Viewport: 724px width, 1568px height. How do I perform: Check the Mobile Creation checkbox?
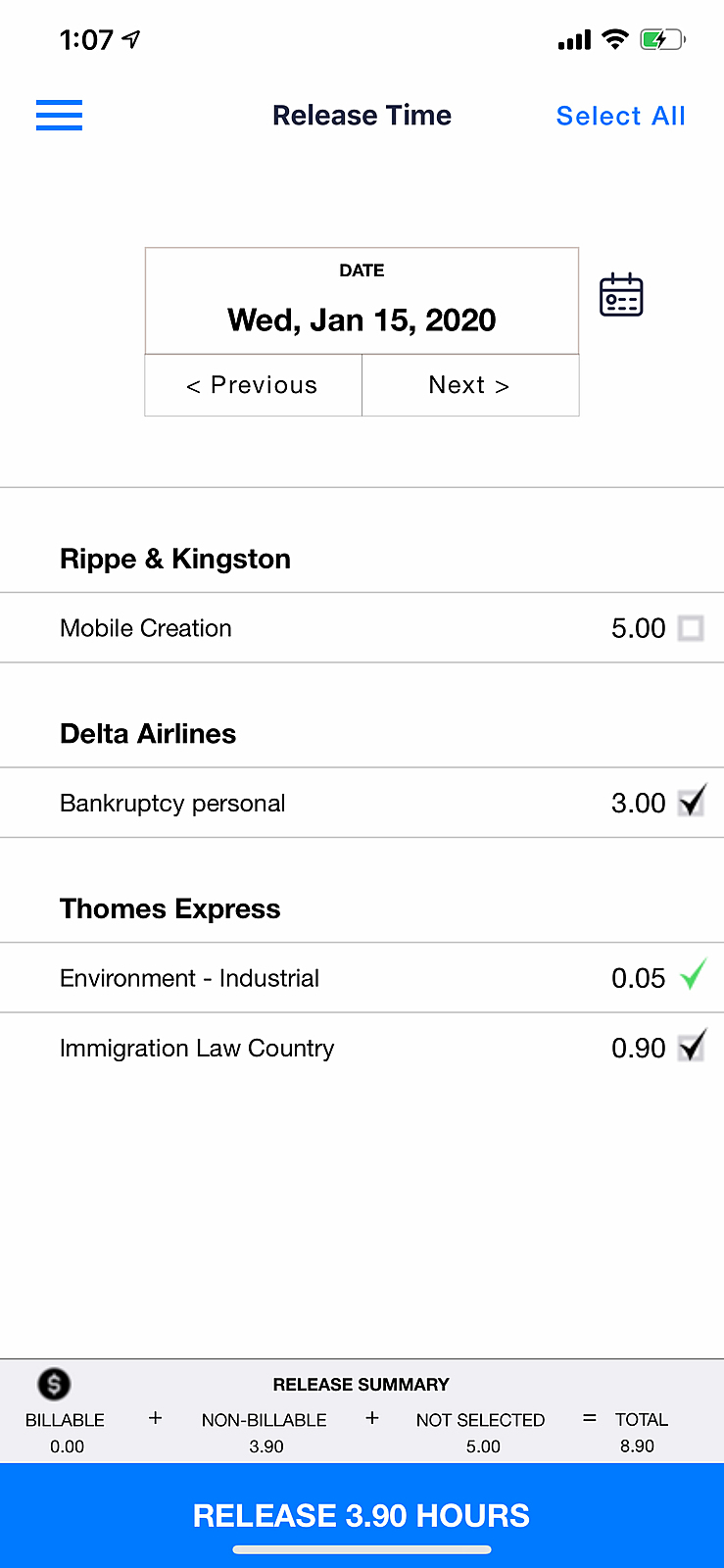[691, 628]
